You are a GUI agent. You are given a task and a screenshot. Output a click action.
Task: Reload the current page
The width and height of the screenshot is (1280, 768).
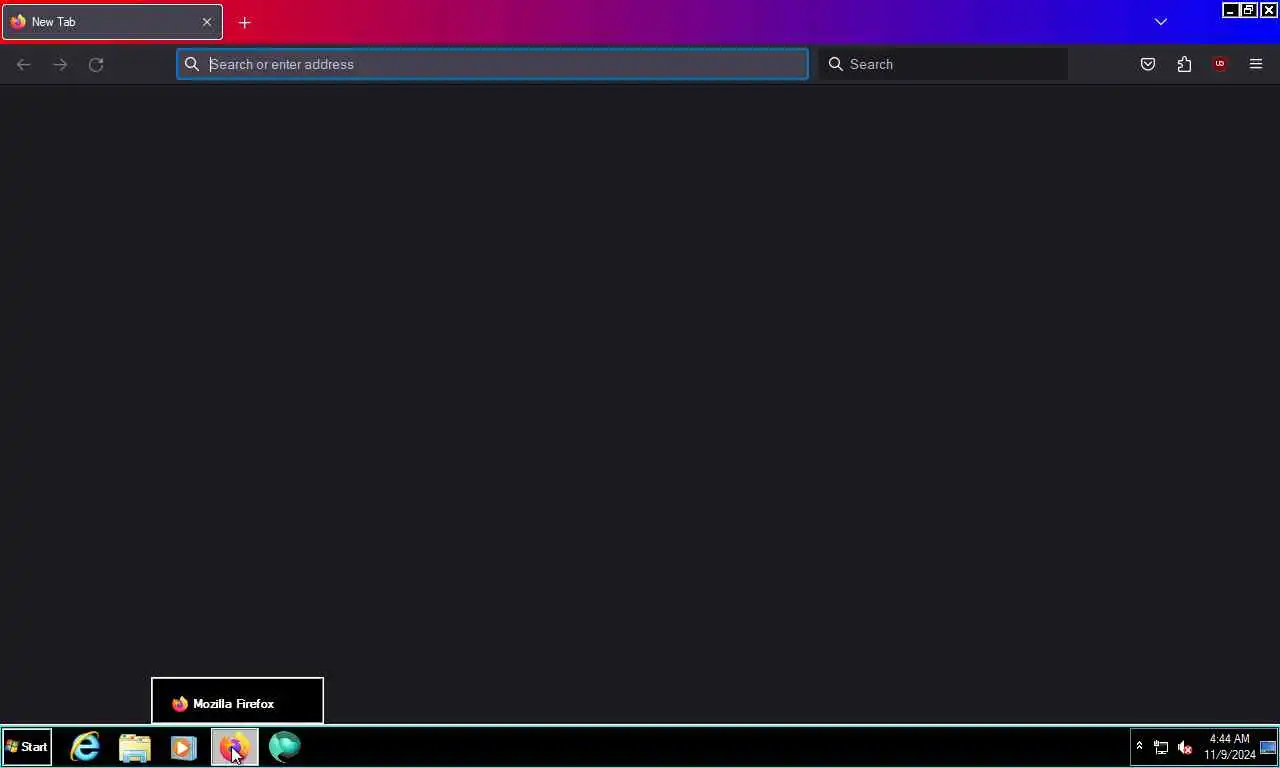[96, 64]
